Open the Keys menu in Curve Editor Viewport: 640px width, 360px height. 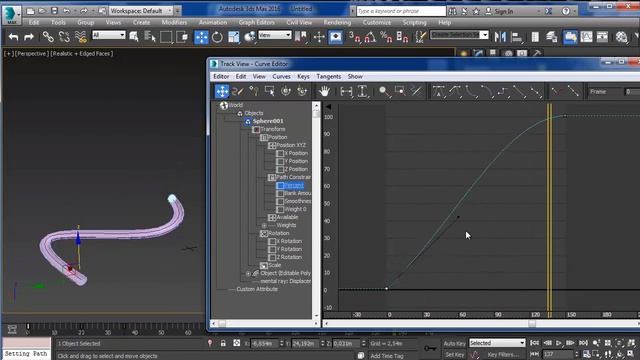(303, 76)
